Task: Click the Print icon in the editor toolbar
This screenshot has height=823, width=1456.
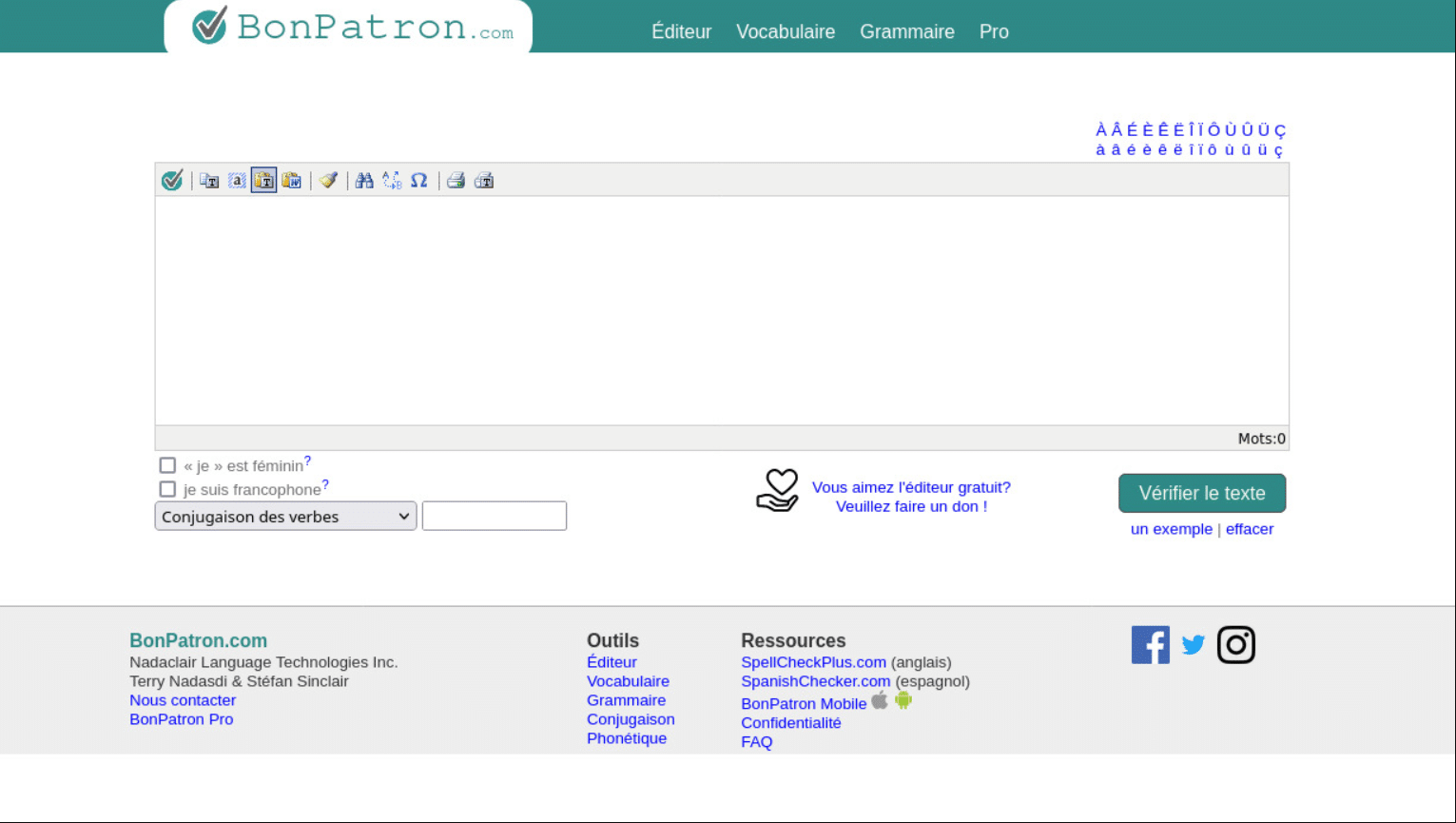Action: coord(456,180)
